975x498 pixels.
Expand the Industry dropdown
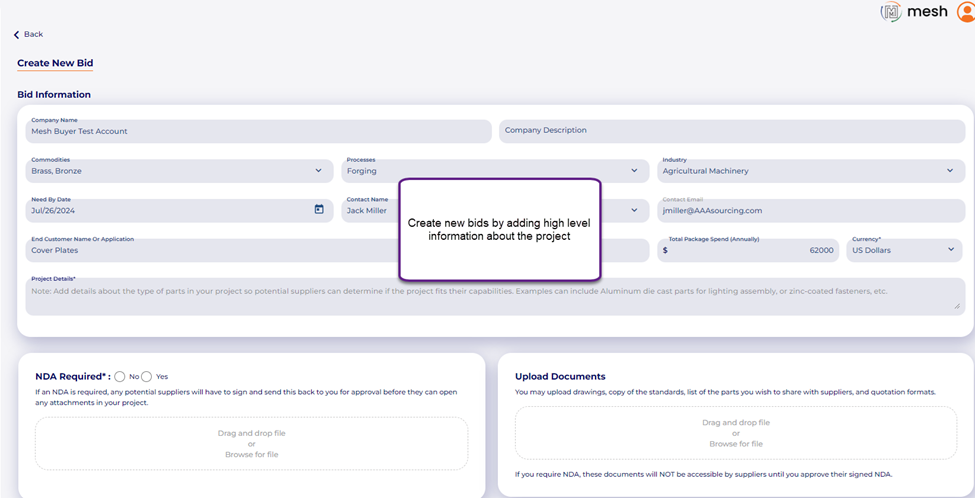click(x=949, y=171)
